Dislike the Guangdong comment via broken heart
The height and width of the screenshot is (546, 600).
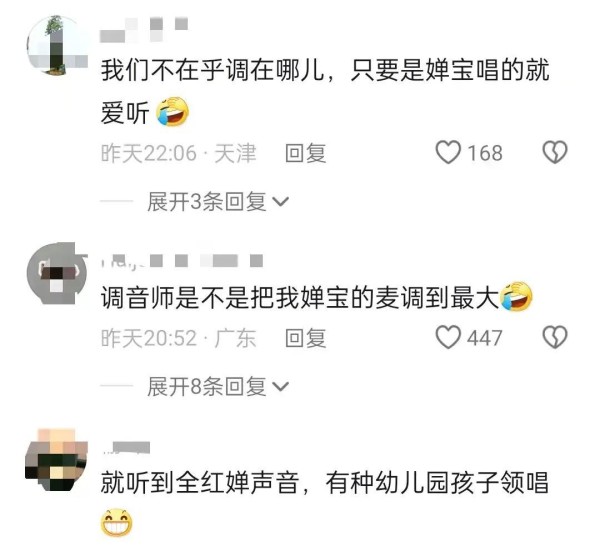(x=555, y=337)
